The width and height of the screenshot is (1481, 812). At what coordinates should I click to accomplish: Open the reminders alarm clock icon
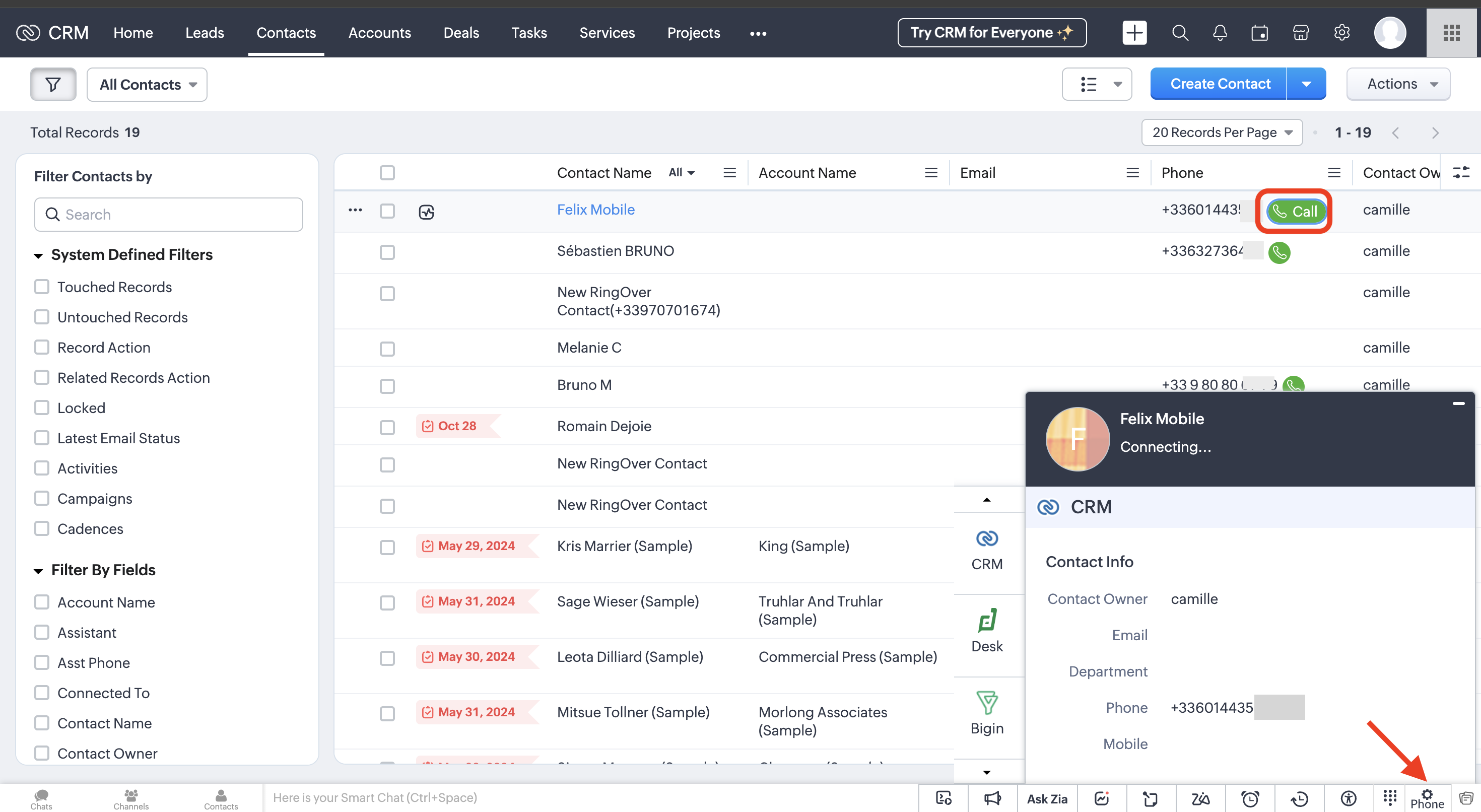click(1250, 798)
